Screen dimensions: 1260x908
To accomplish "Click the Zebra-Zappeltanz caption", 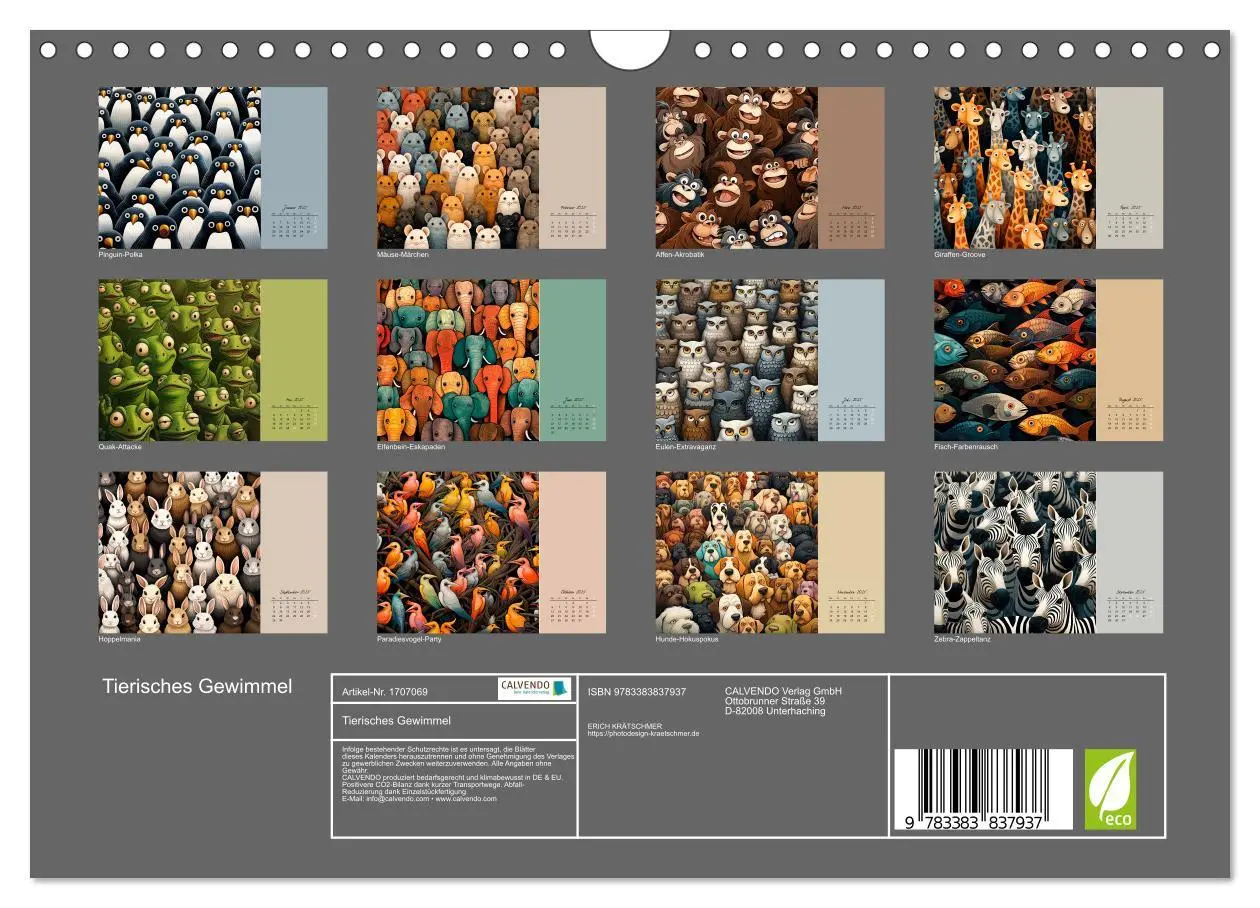I will pyautogui.click(x=963, y=639).
